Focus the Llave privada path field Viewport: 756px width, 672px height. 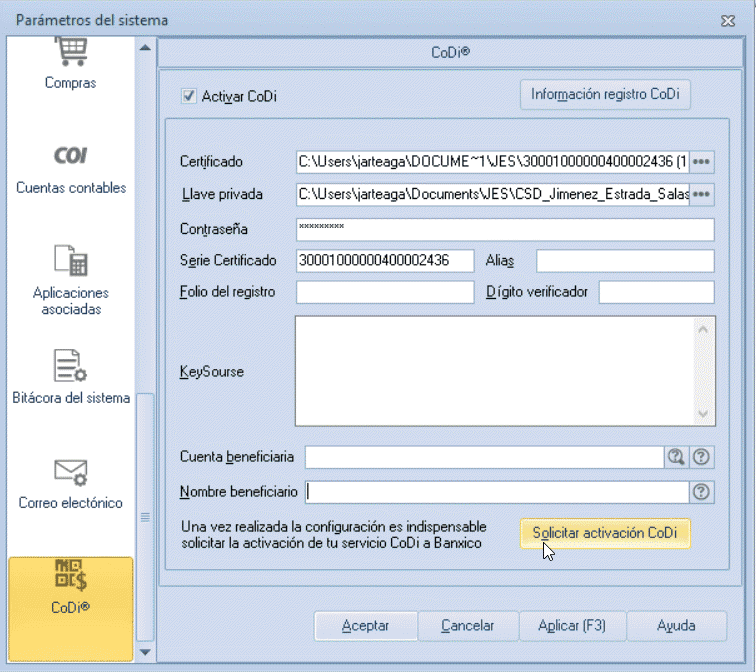point(493,194)
